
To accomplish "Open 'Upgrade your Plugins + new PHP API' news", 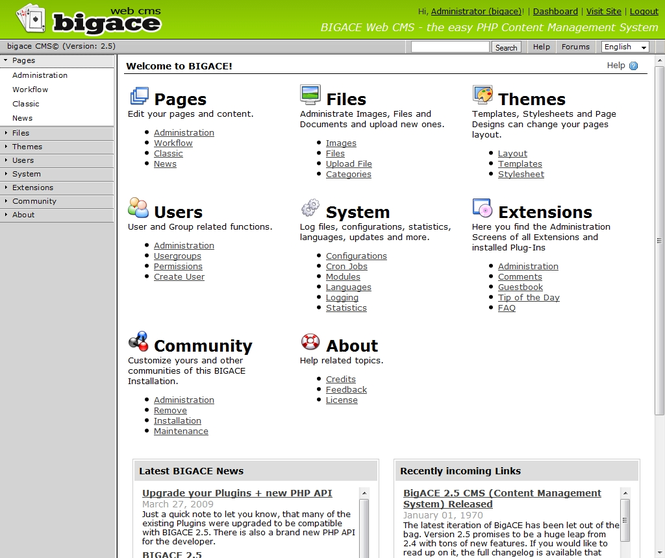I will point(237,493).
